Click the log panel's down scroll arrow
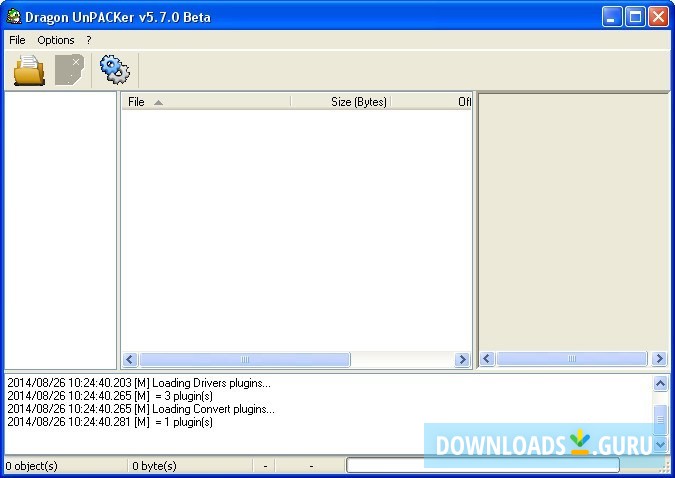 661,444
